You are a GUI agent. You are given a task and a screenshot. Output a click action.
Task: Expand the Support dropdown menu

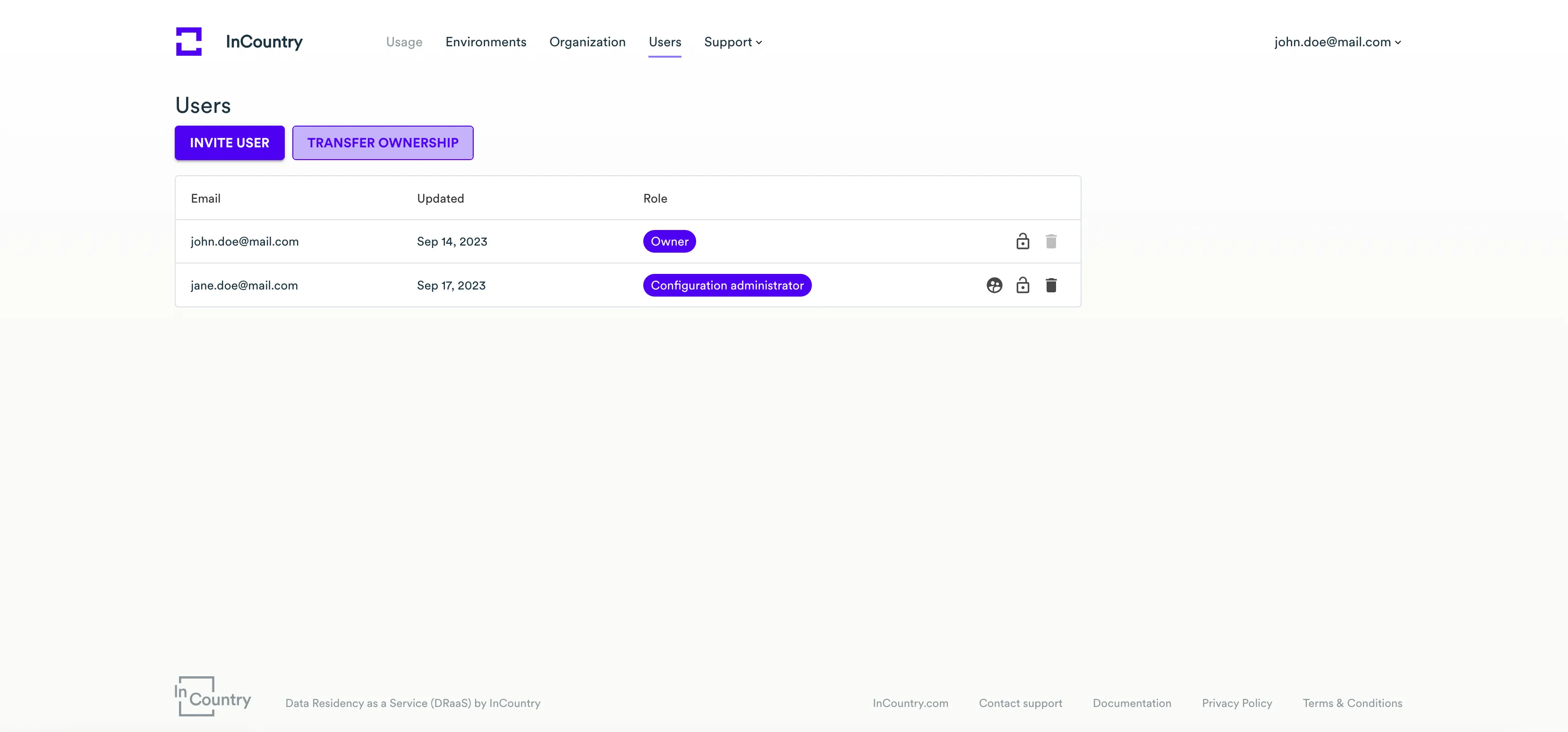tap(733, 42)
